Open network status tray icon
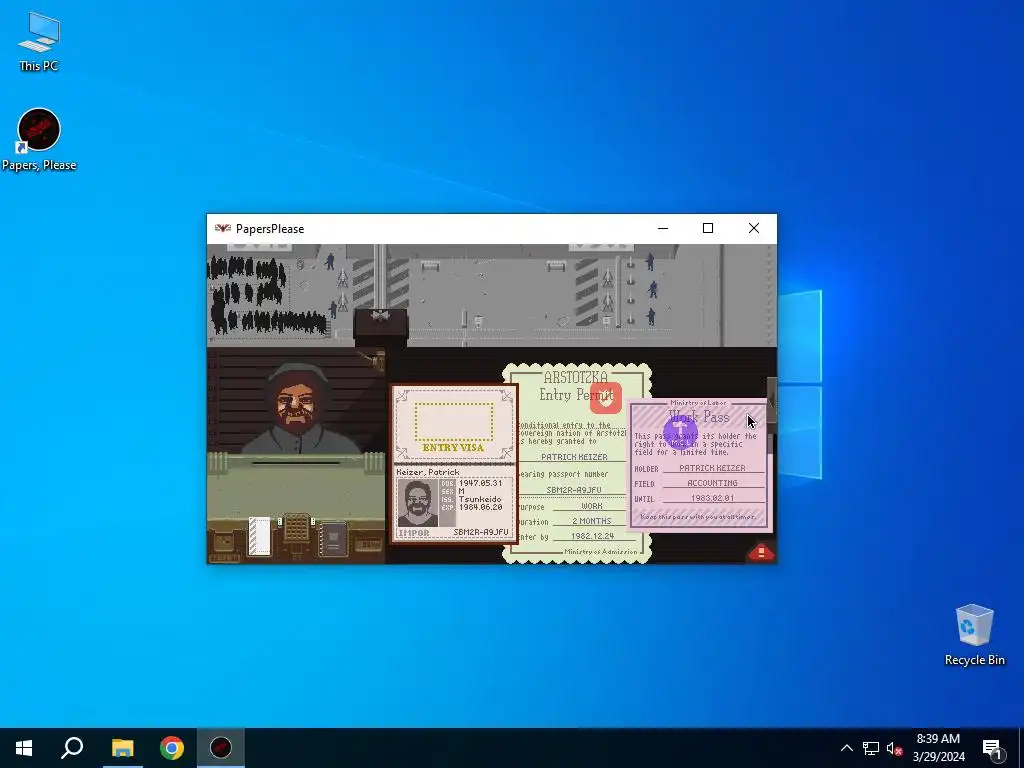 click(x=871, y=748)
